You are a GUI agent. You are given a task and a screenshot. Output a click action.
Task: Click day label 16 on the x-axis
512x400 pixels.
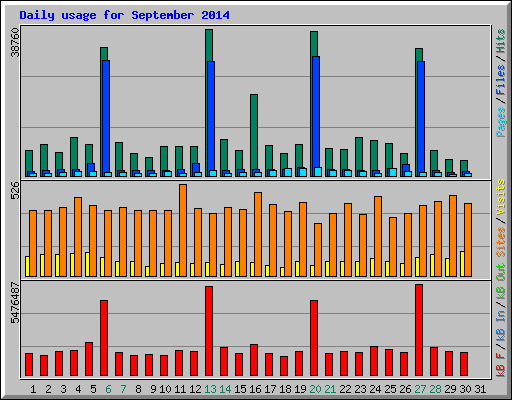tap(255, 389)
